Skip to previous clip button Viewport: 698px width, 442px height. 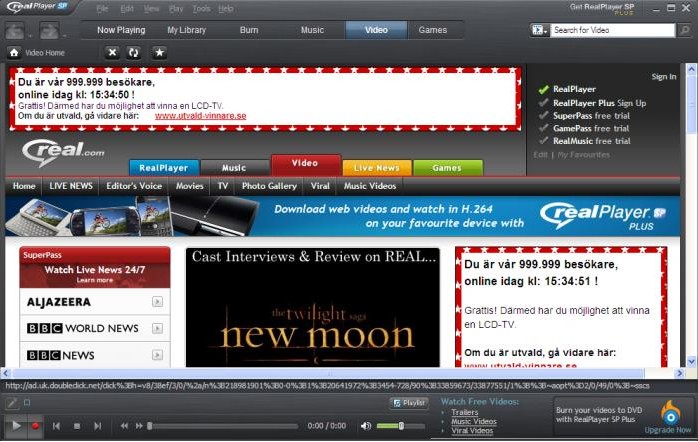[x=56, y=426]
